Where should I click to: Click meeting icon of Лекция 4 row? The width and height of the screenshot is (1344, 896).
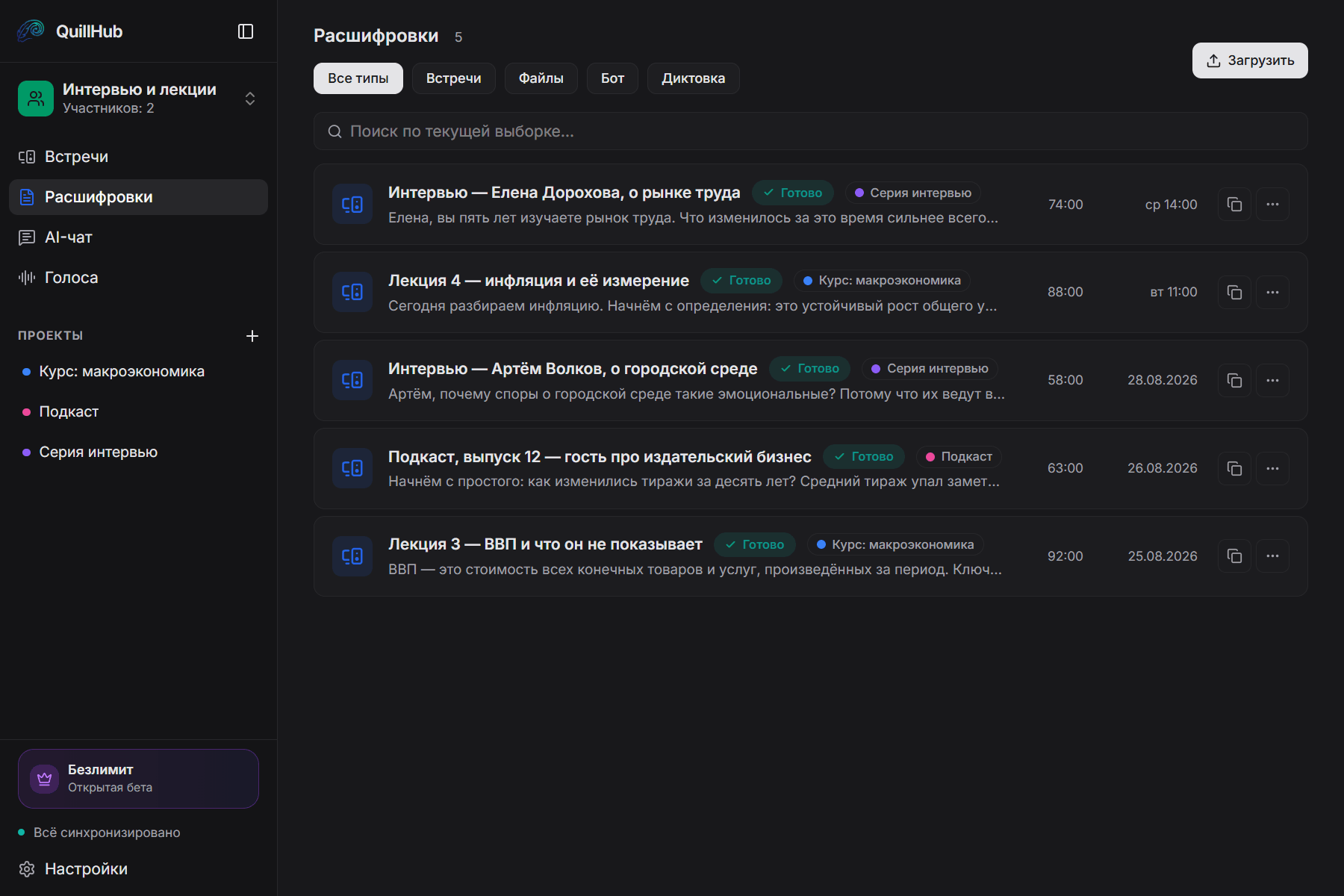(352, 292)
